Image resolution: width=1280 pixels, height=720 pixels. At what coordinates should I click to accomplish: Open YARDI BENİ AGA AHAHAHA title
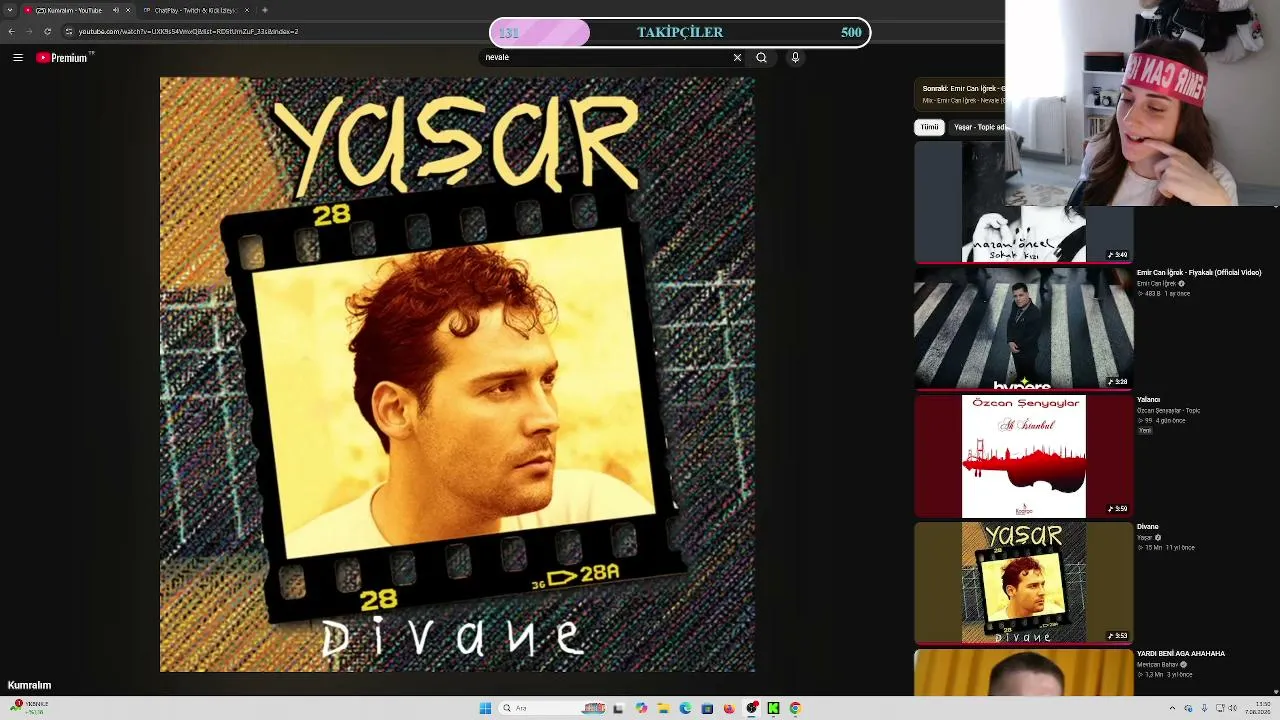[x=1181, y=654]
